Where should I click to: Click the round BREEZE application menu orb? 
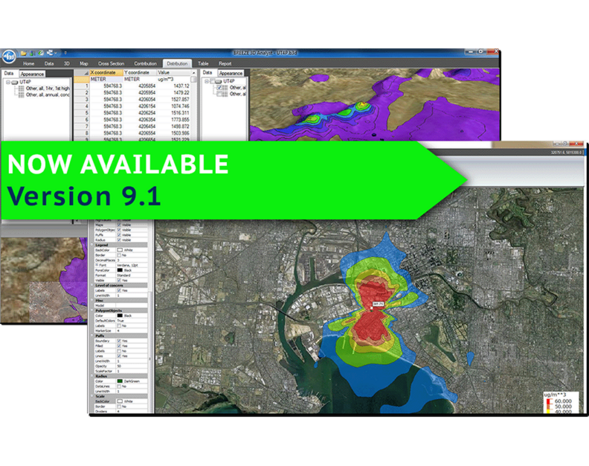[x=8, y=57]
